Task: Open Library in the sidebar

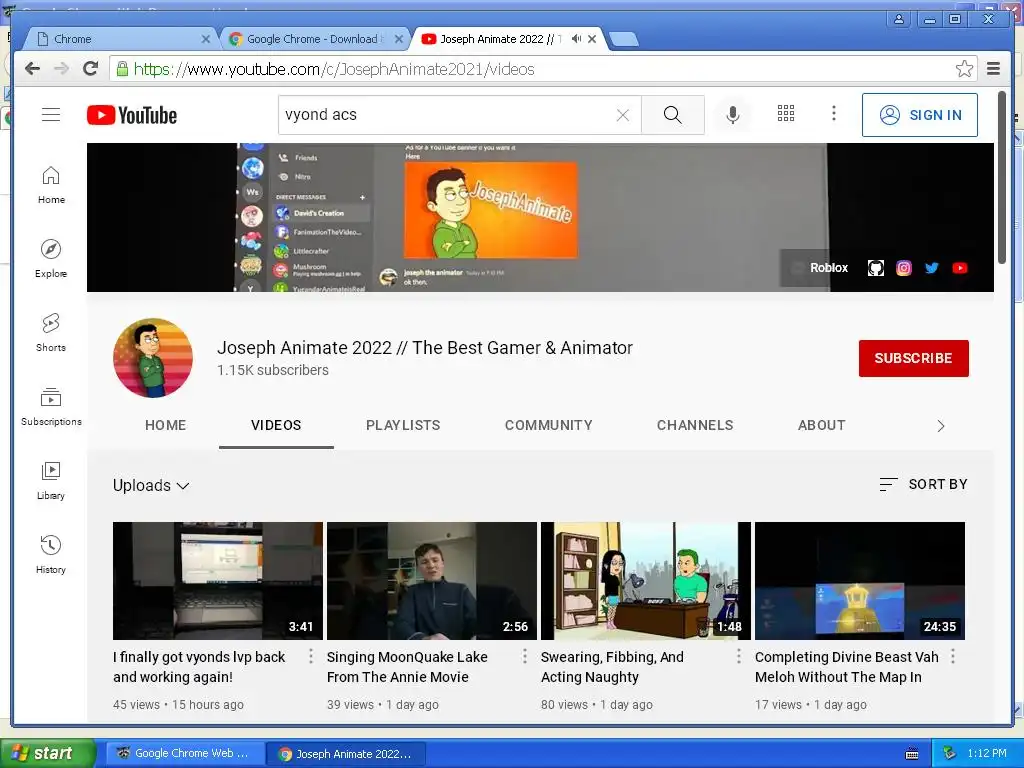Action: [x=51, y=481]
